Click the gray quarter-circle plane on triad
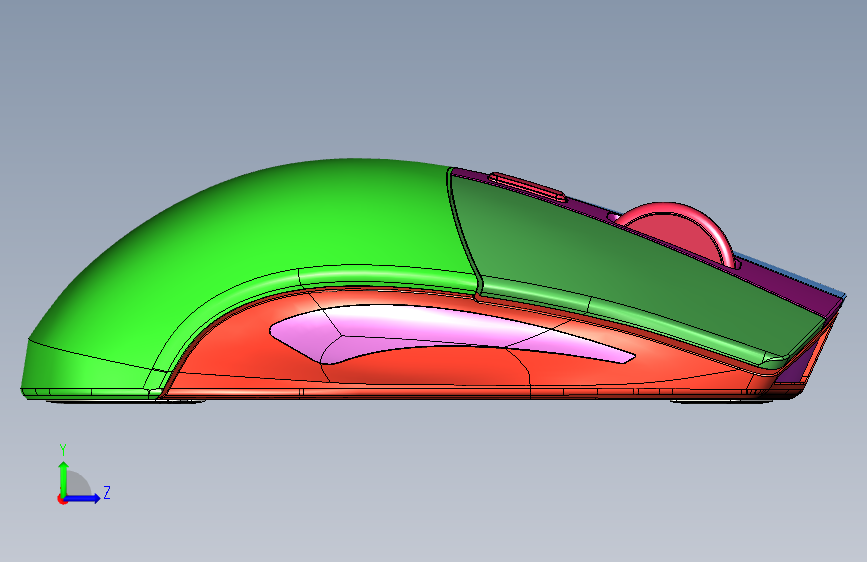The width and height of the screenshot is (867, 562). tap(77, 485)
